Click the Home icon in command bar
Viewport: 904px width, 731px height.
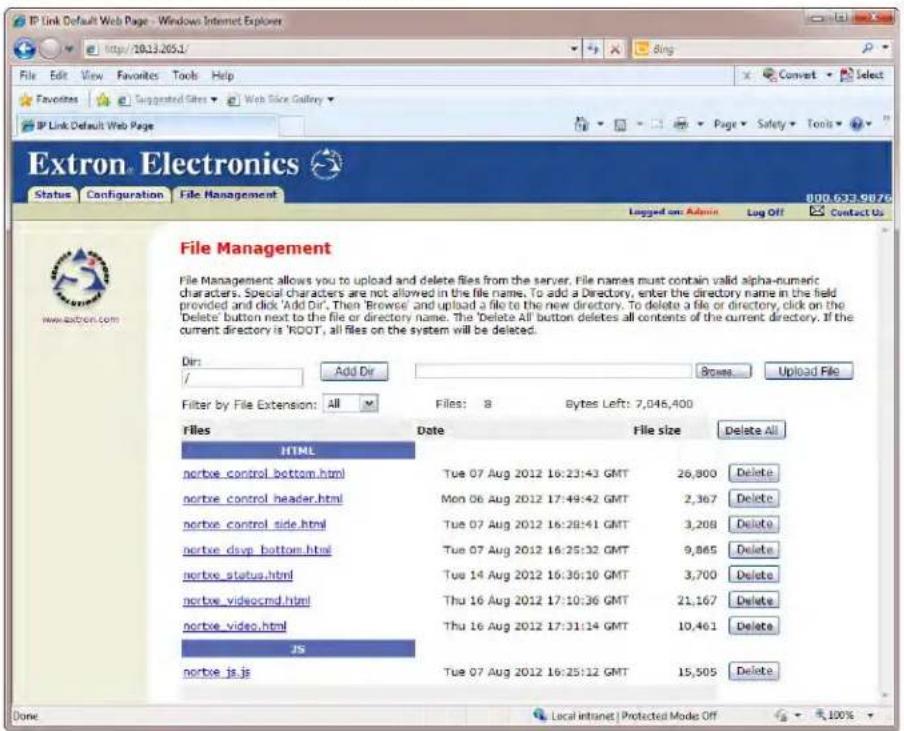(582, 124)
